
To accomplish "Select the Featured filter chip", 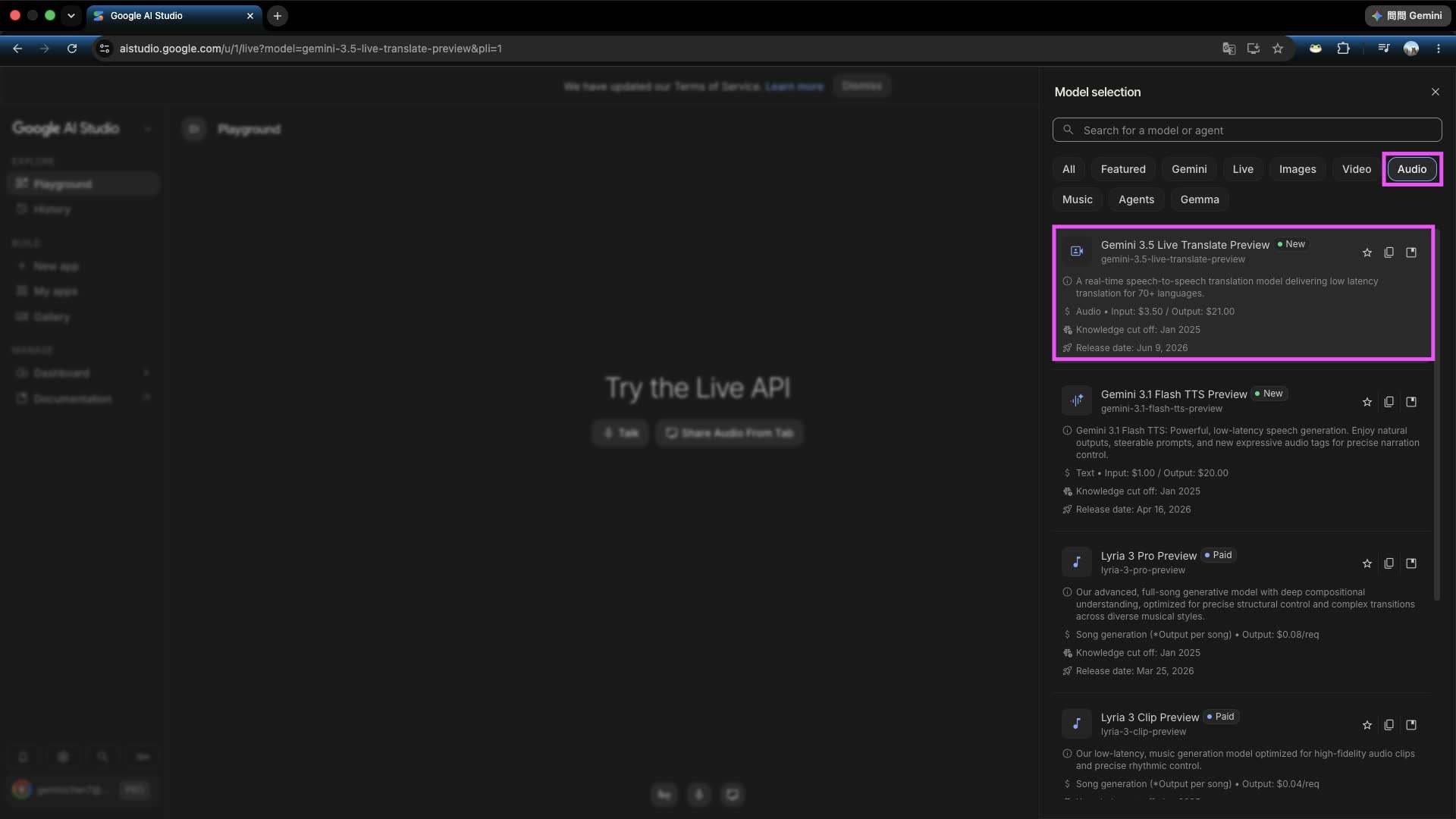I will 1123,169.
